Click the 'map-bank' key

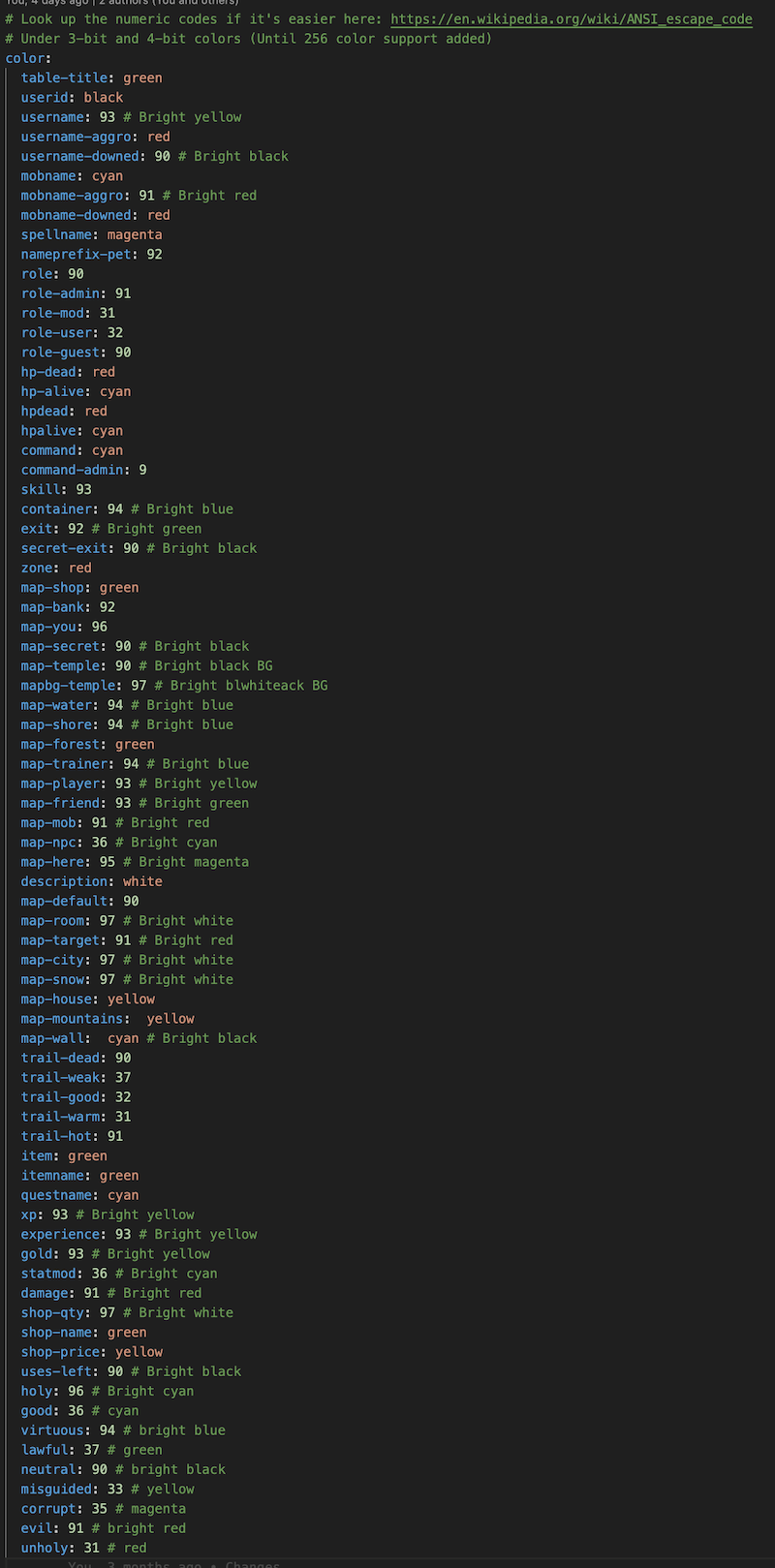click(x=52, y=606)
